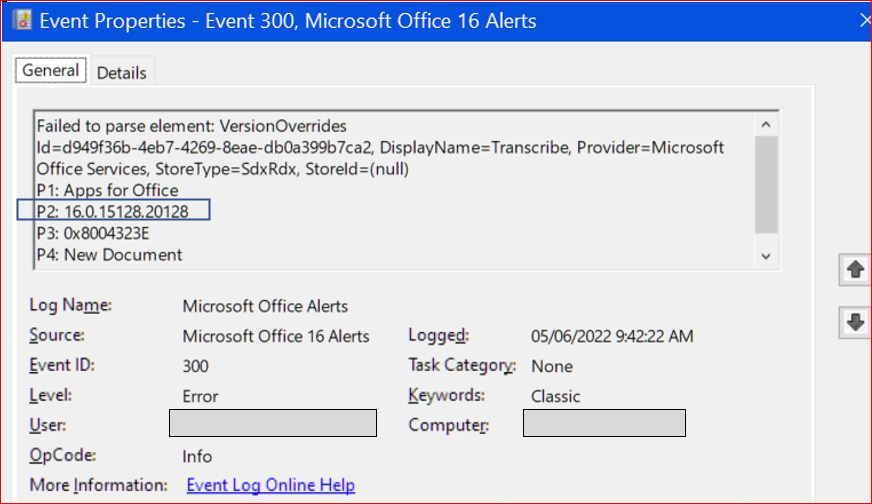Click the 'Level:' label
This screenshot has height=504, width=872.
click(x=51, y=395)
